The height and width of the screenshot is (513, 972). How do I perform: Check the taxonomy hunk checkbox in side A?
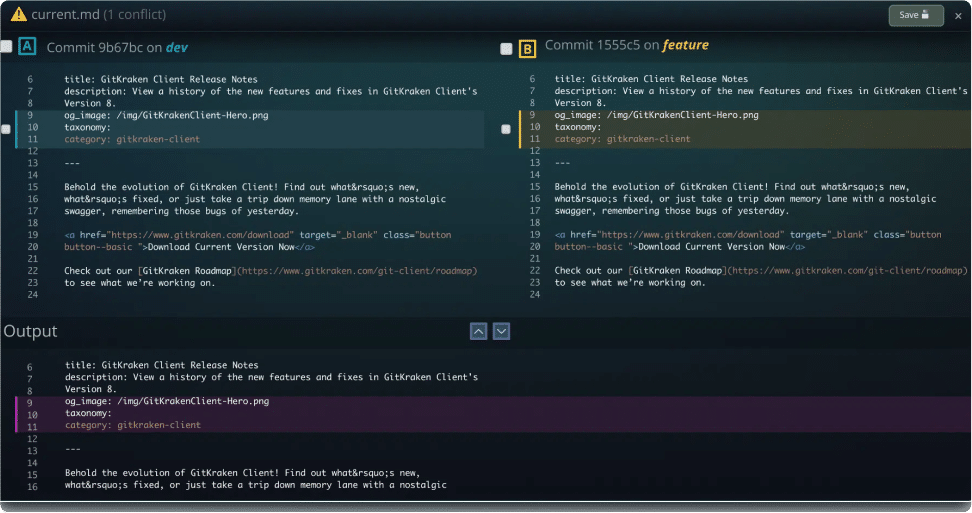[6, 129]
